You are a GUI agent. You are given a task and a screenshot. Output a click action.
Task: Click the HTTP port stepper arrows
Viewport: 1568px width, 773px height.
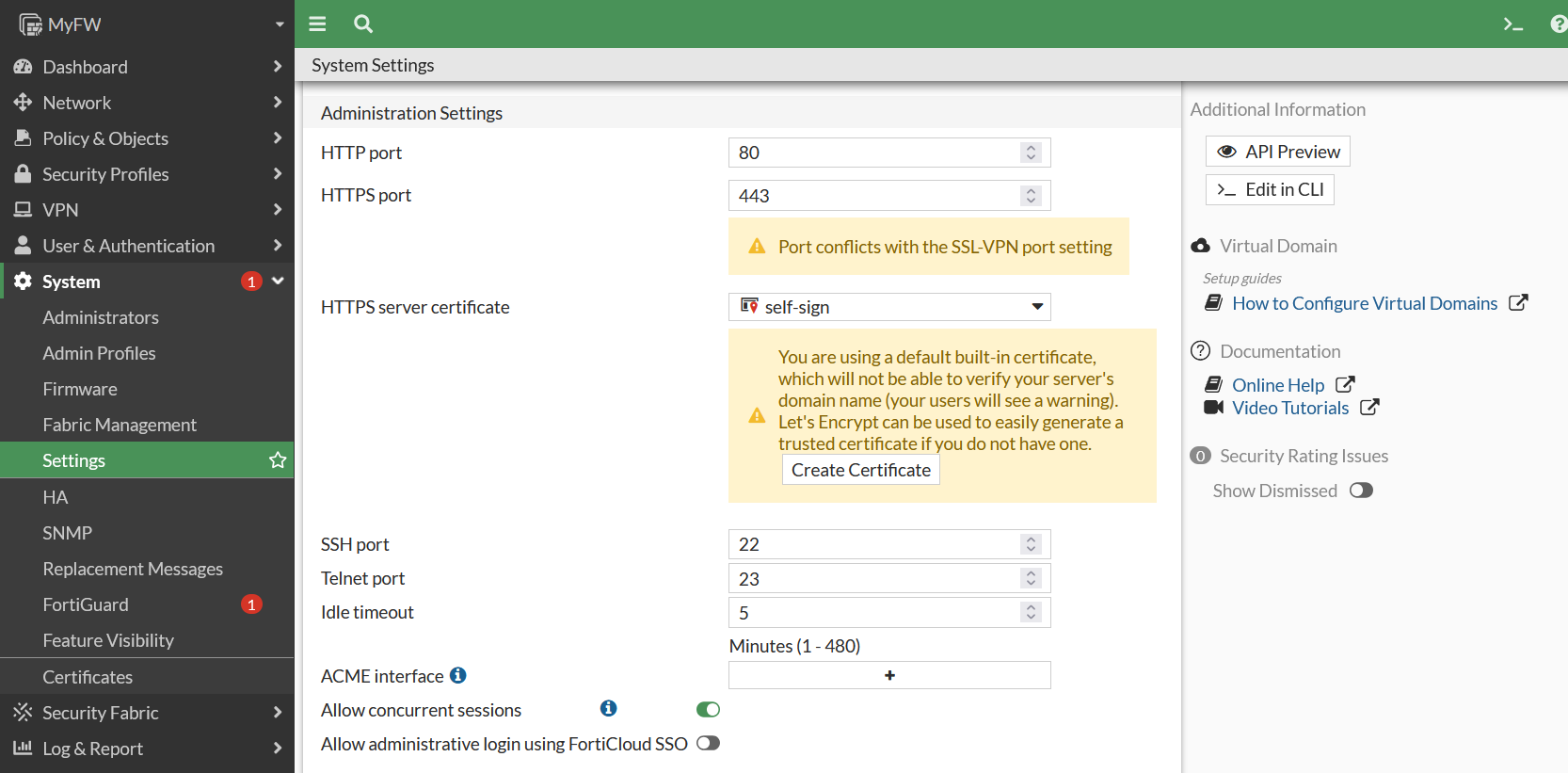(x=1032, y=153)
